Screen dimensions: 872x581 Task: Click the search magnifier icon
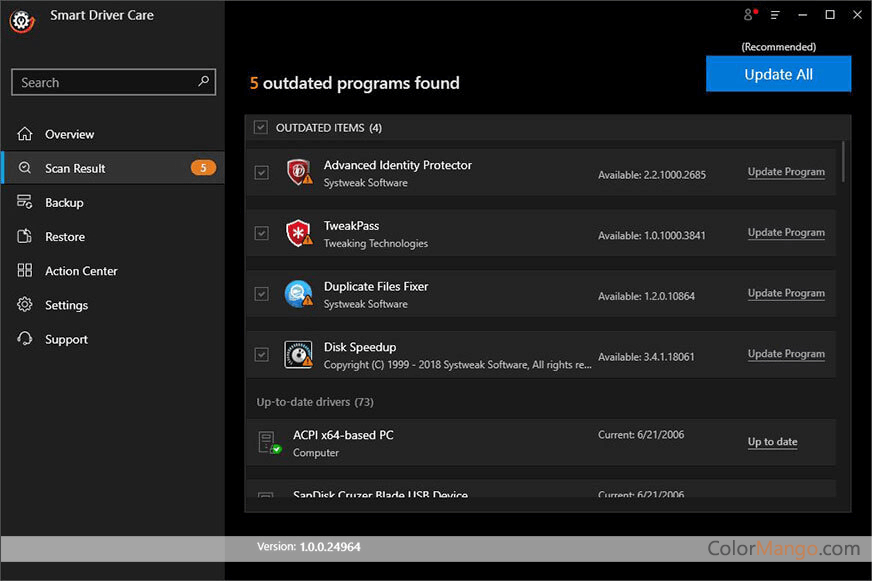point(204,81)
